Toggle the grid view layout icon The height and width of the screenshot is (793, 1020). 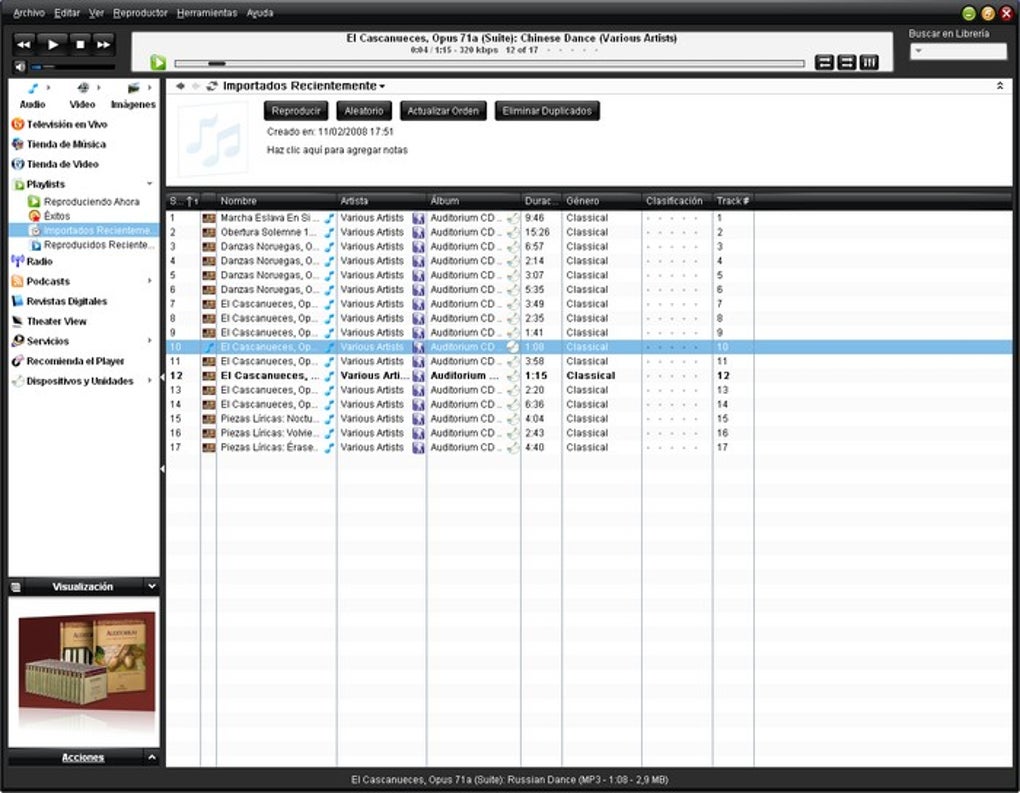pos(868,62)
